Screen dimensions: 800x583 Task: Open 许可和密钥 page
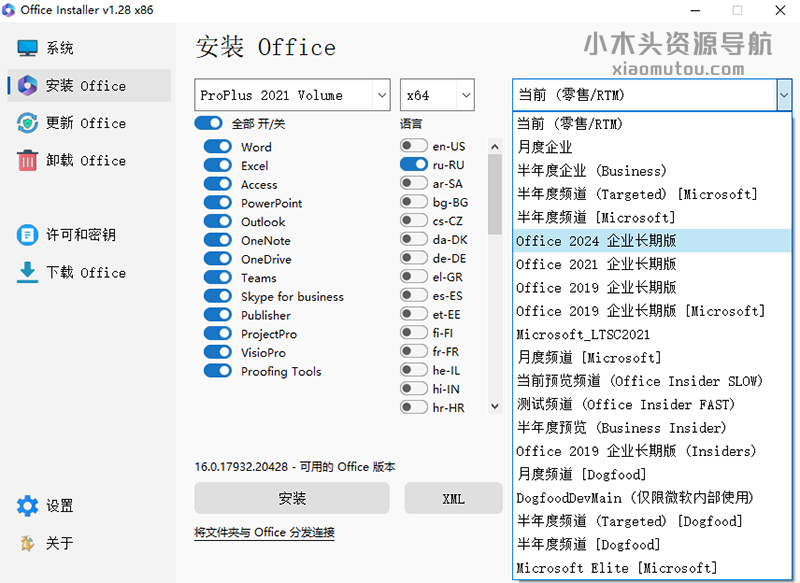coord(89,235)
